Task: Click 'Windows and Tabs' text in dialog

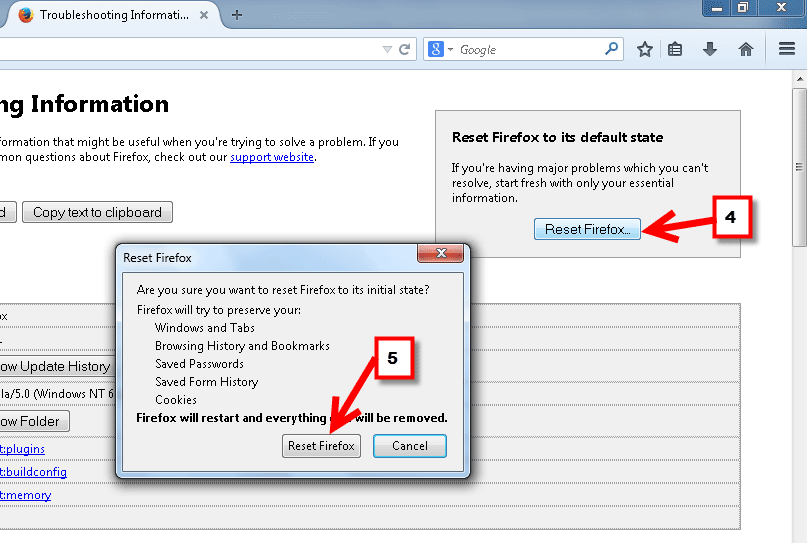Action: pos(204,328)
